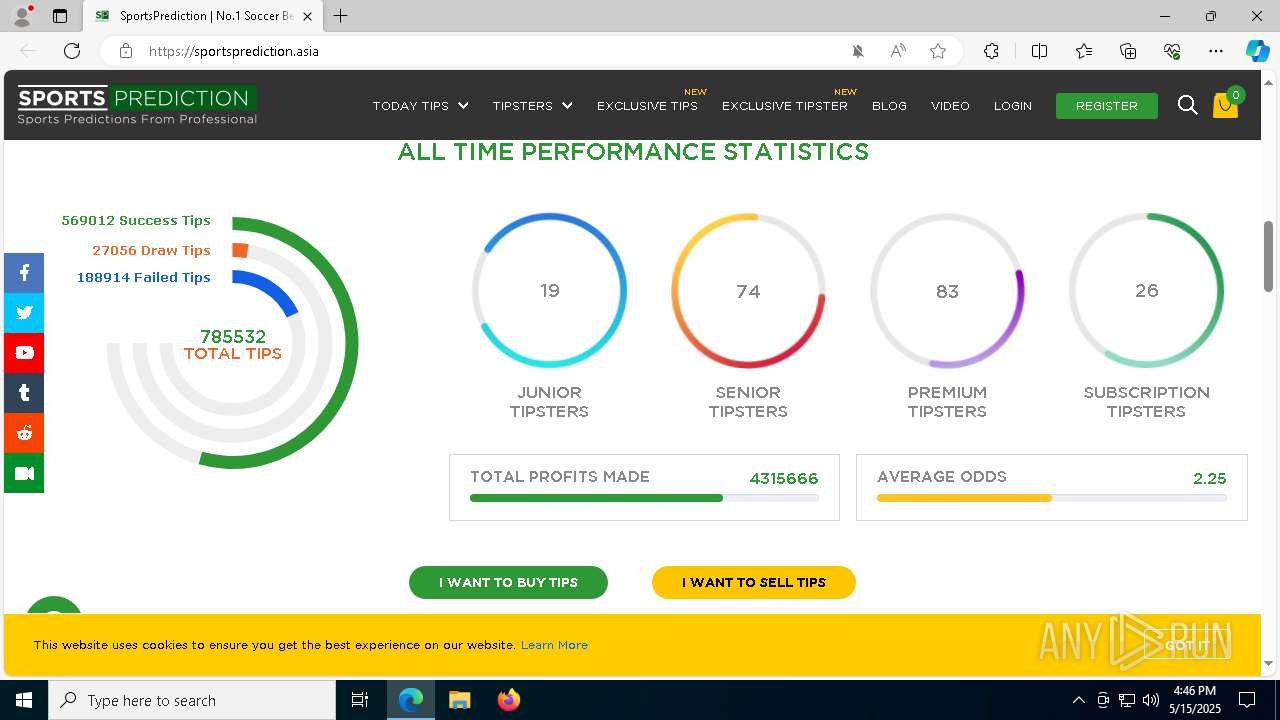Follow the Learn More cookie link

(x=554, y=645)
